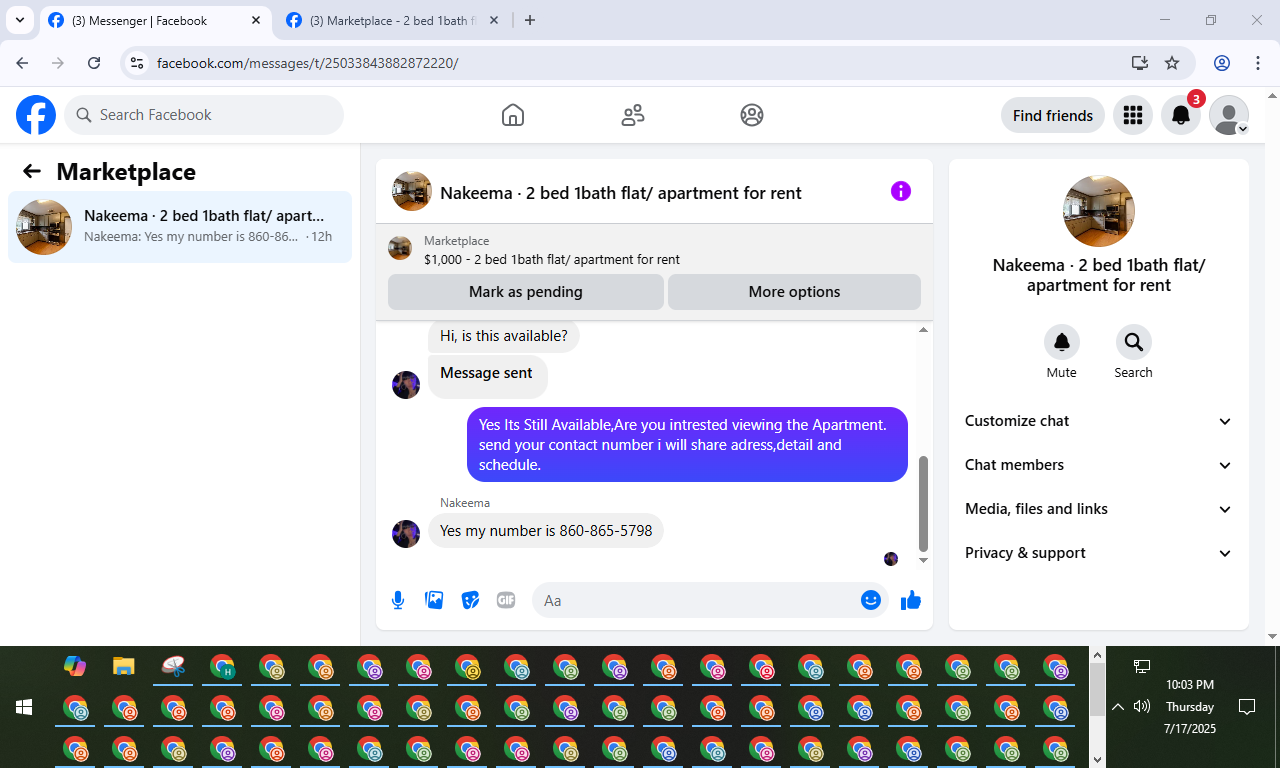Image resolution: width=1280 pixels, height=768 pixels.
Task: View site information icon in address bar
Action: click(x=138, y=63)
